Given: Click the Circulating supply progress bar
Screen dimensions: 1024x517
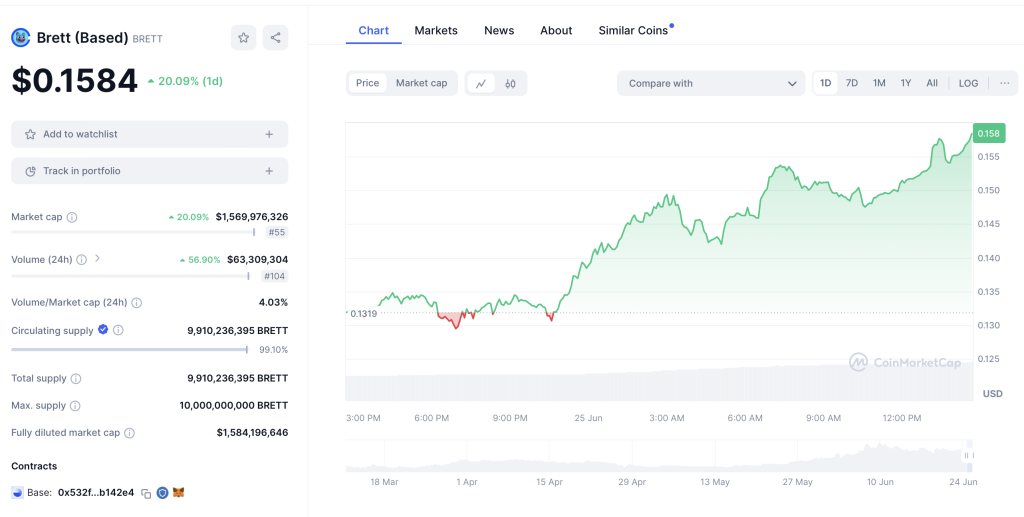Looking at the screenshot, I should click(x=129, y=349).
